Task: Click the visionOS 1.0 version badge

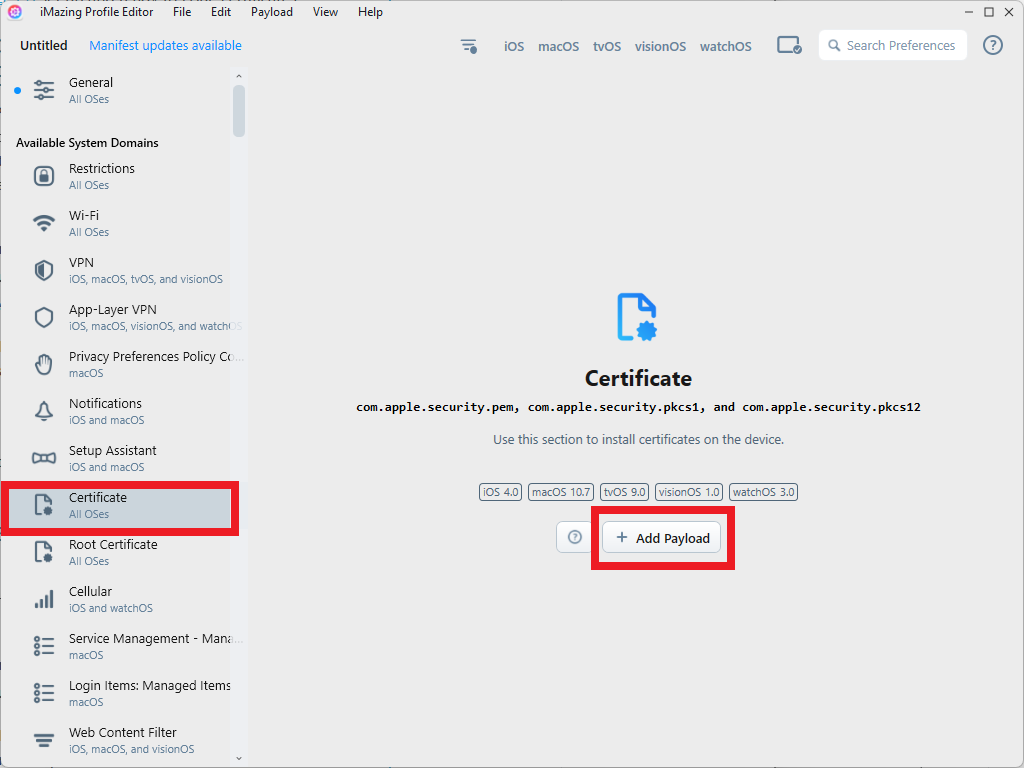Action: pos(689,492)
